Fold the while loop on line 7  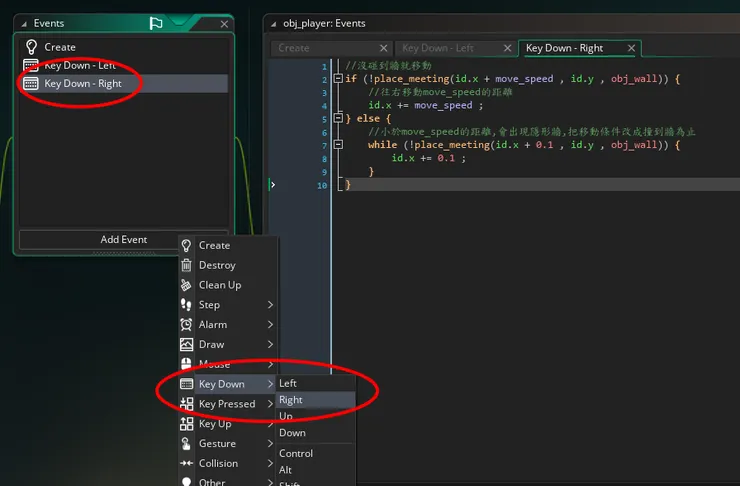338,144
